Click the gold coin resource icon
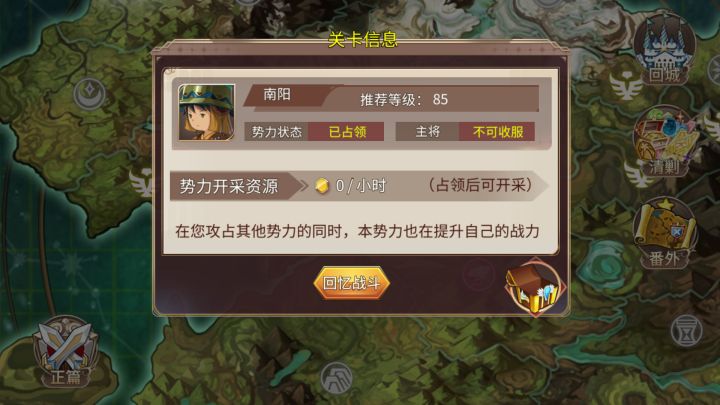The image size is (720, 405). [x=322, y=186]
